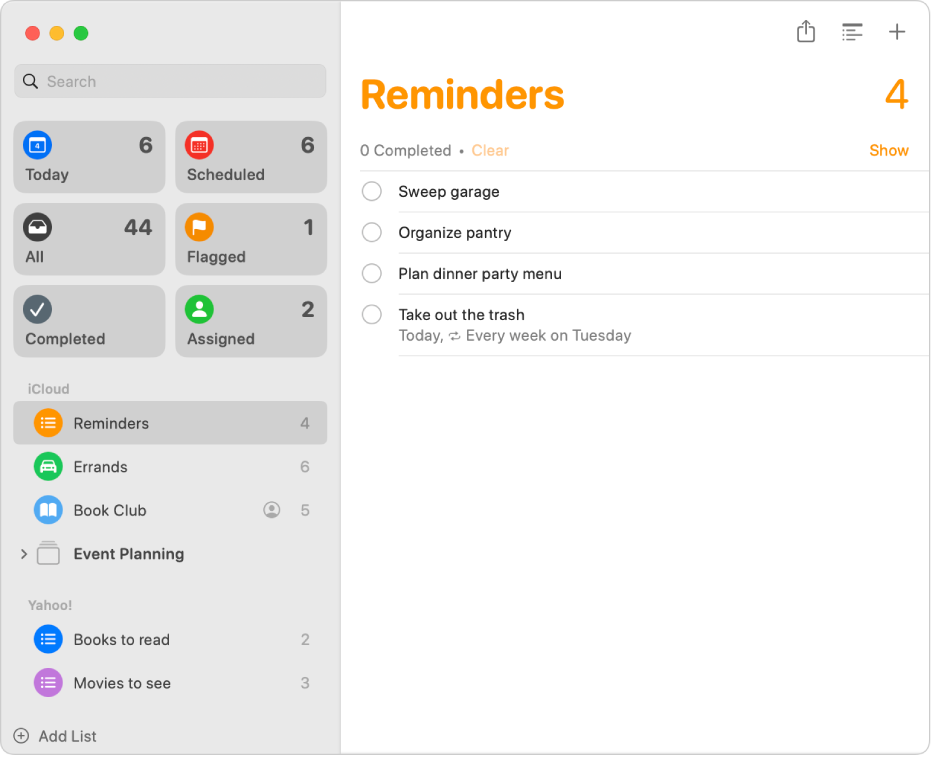Open the Assigned smart list tile
The height and width of the screenshot is (758, 934).
[251, 321]
